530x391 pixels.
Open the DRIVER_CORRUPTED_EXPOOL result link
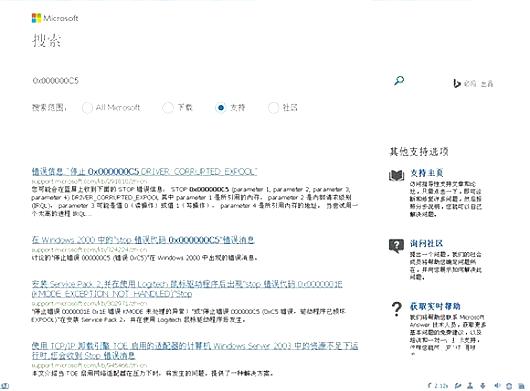[144, 172]
